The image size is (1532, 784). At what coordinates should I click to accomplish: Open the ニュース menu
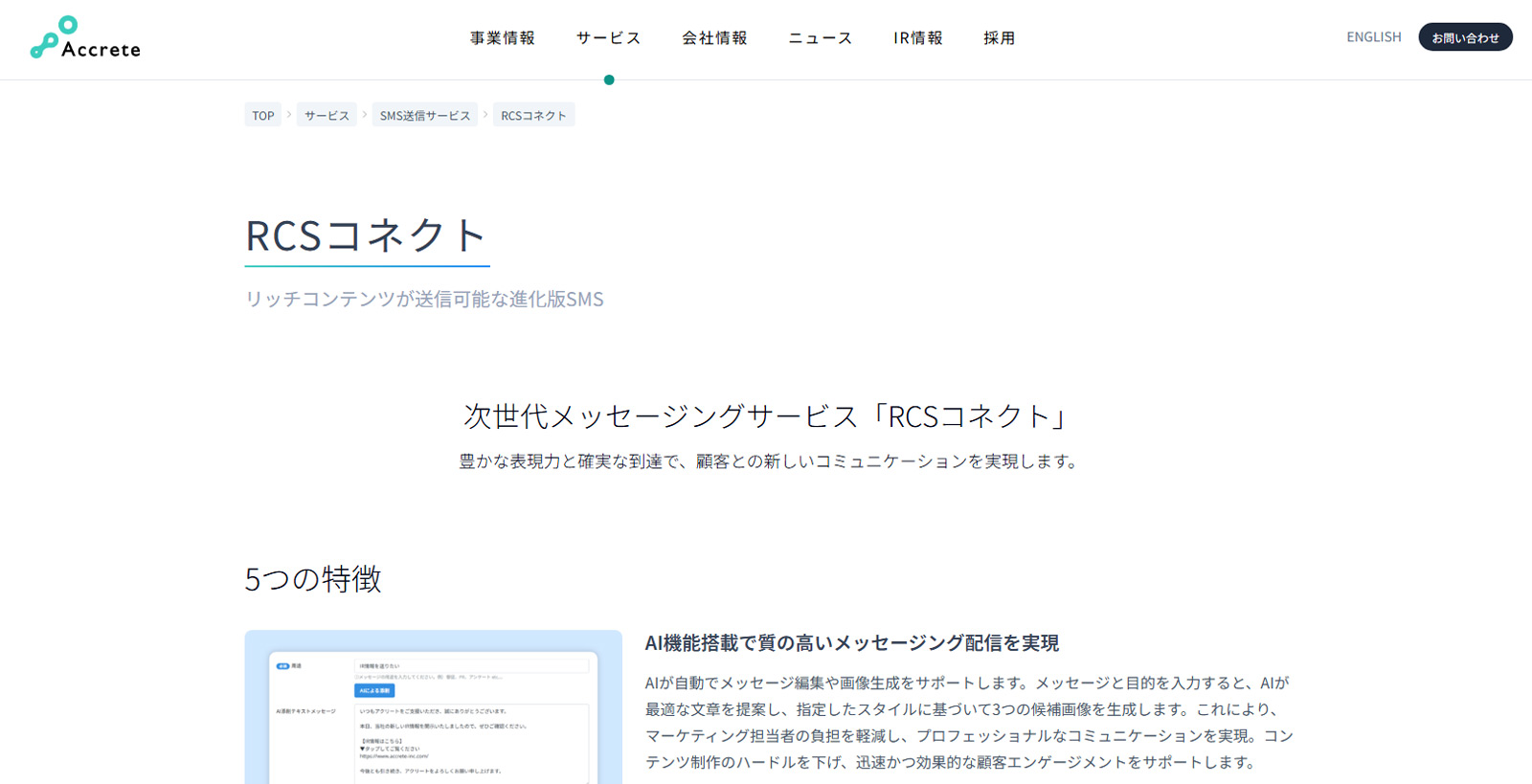[x=821, y=38]
